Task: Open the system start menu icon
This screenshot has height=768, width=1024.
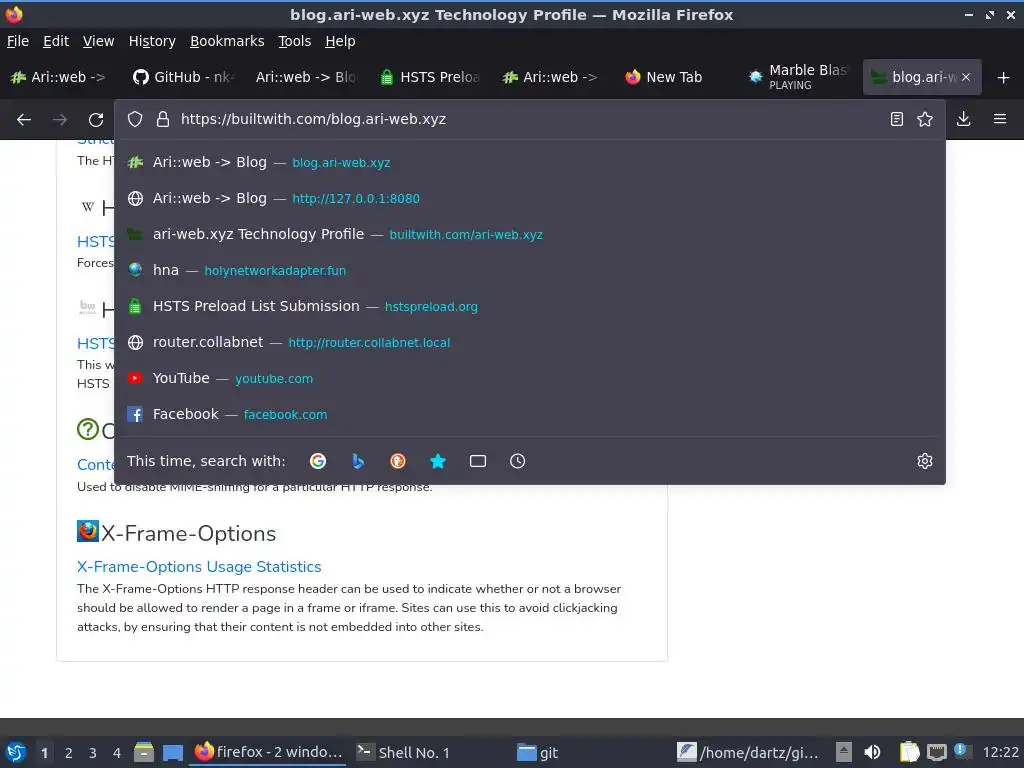Action: tap(16, 752)
